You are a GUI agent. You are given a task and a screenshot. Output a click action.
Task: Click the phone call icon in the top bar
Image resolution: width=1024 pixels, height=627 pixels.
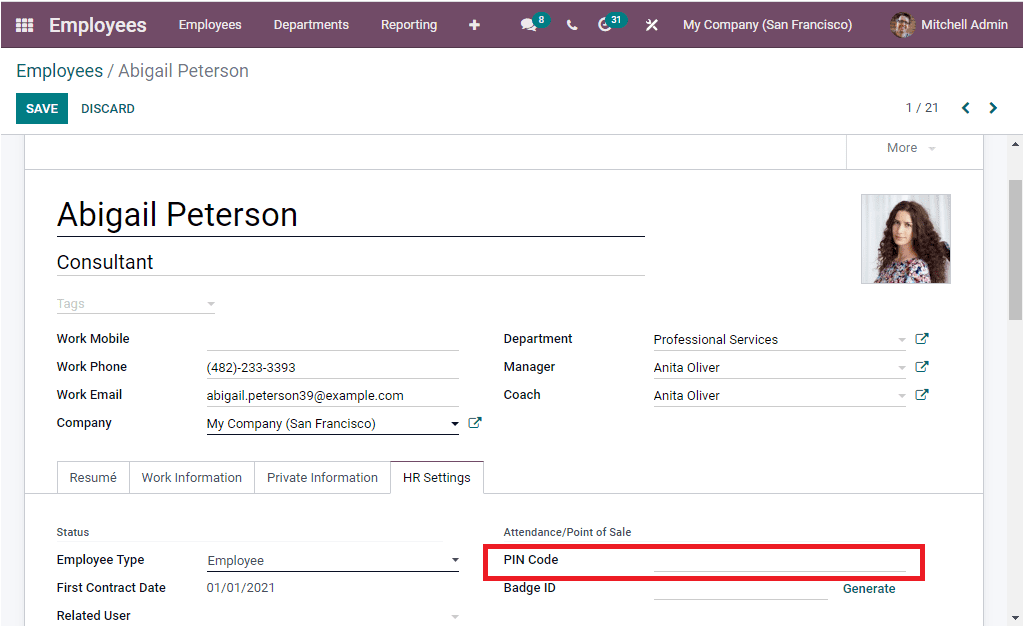coord(571,24)
